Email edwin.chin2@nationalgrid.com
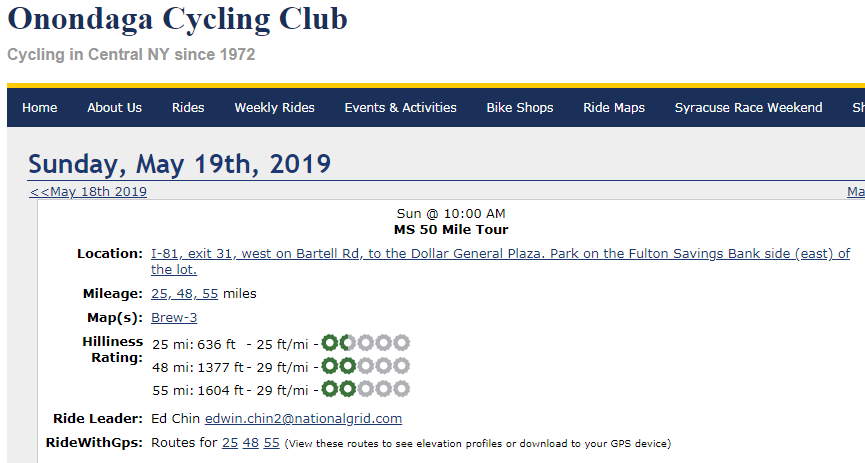 (303, 418)
